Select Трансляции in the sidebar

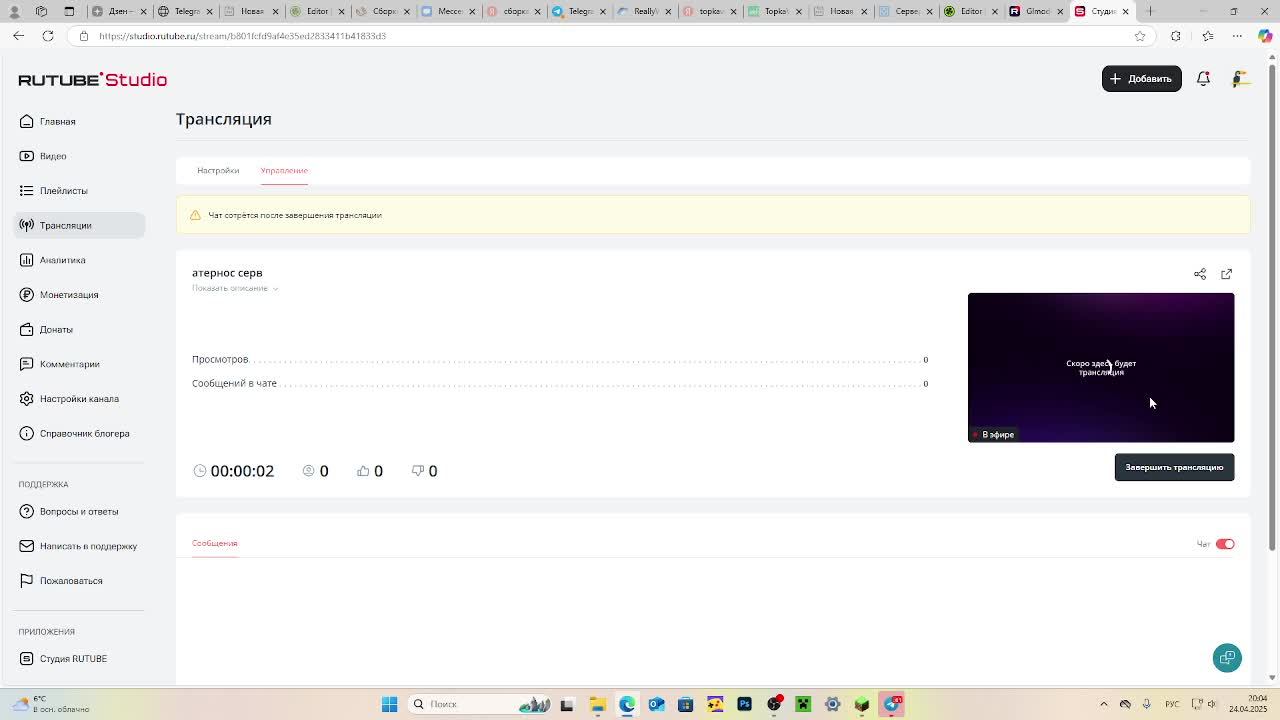pos(80,225)
